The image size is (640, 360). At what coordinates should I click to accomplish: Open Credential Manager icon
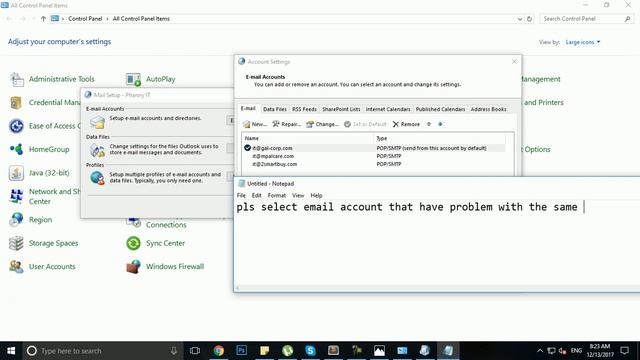(16, 102)
